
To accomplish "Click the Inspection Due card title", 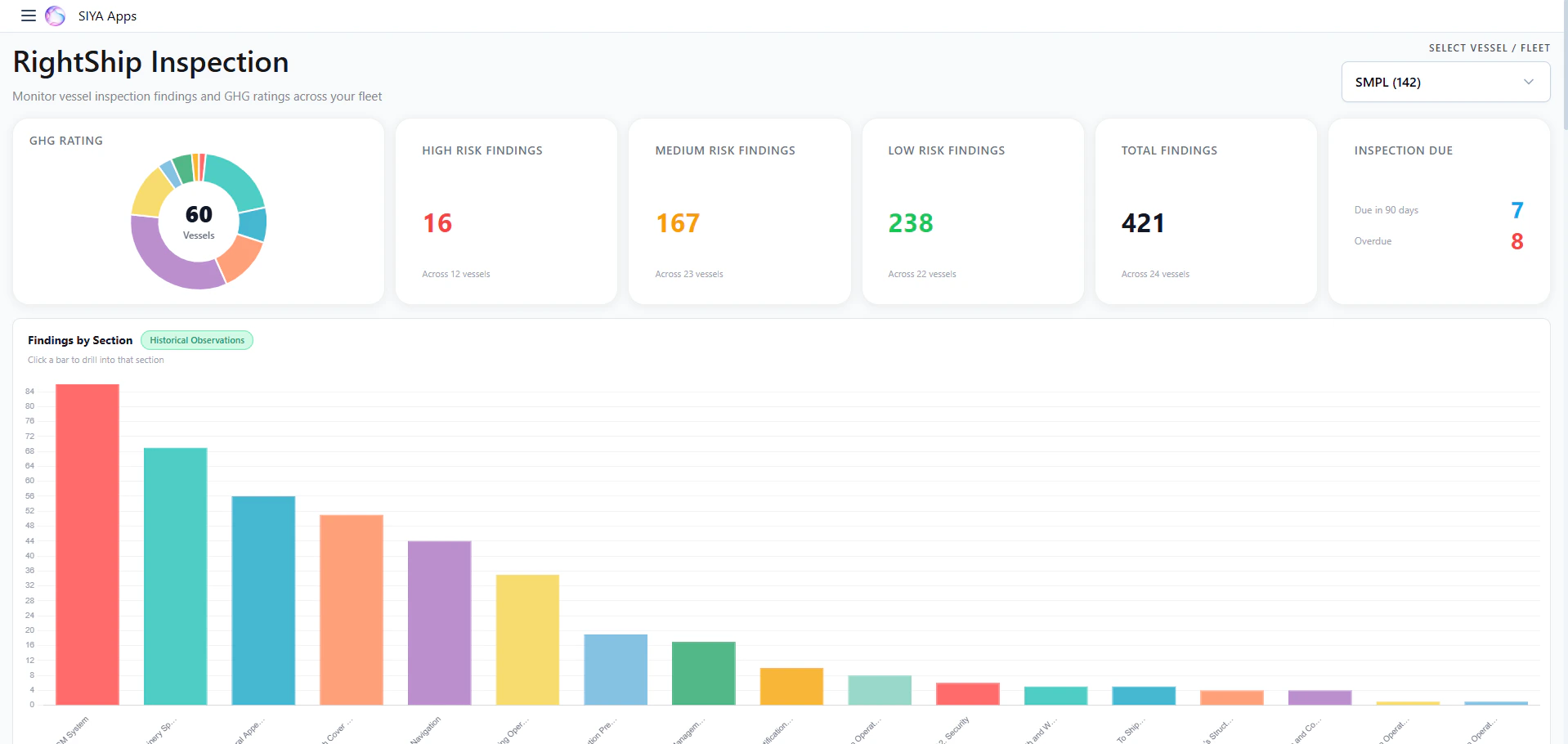I will pos(1404,150).
